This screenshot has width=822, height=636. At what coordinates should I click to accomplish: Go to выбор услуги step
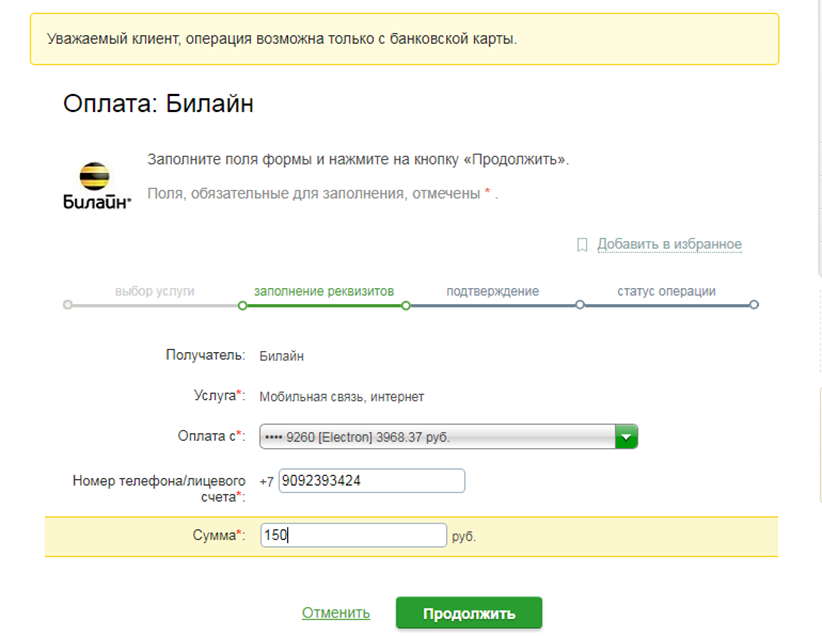(155, 291)
